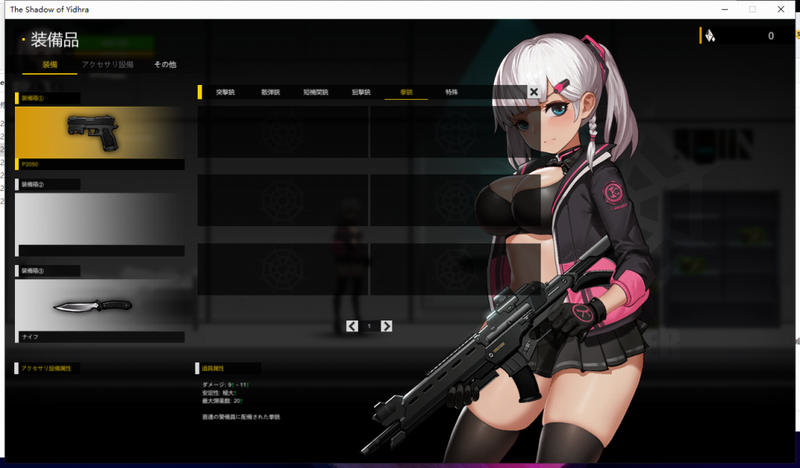
Task: Filter weapons by 短機関銃 category
Action: coord(315,92)
